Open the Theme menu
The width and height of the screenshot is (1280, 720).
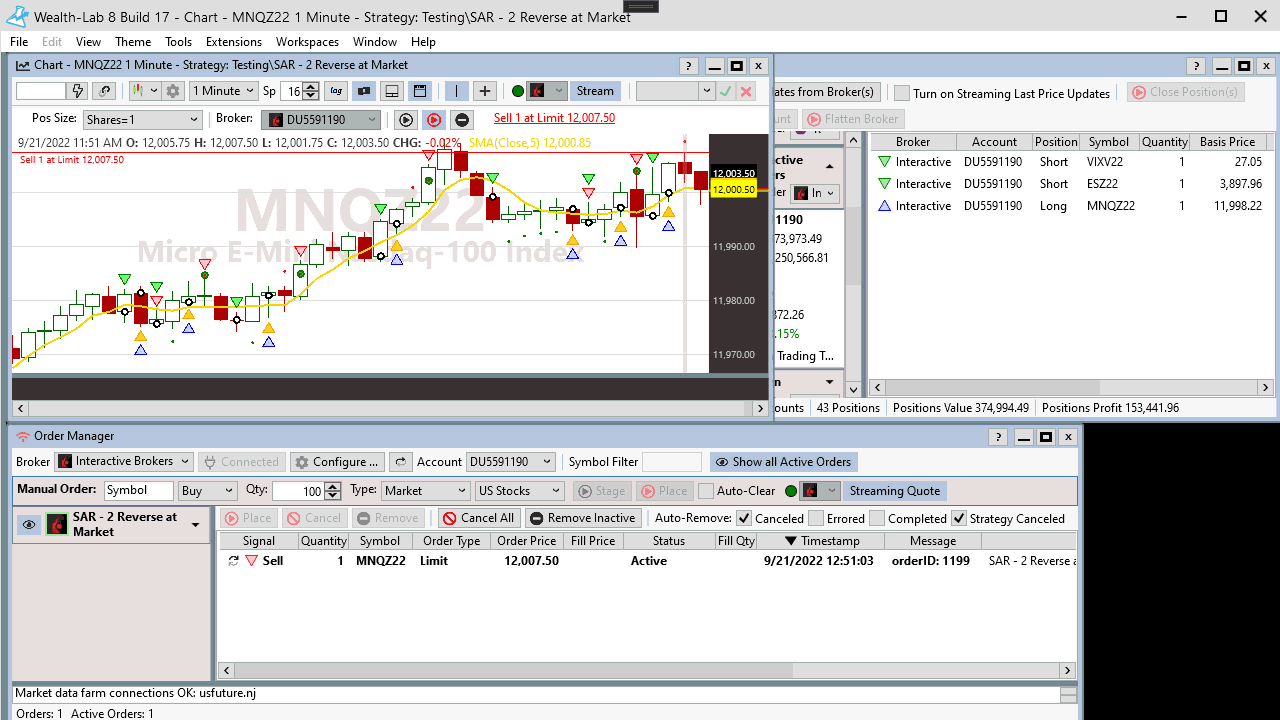coord(133,42)
